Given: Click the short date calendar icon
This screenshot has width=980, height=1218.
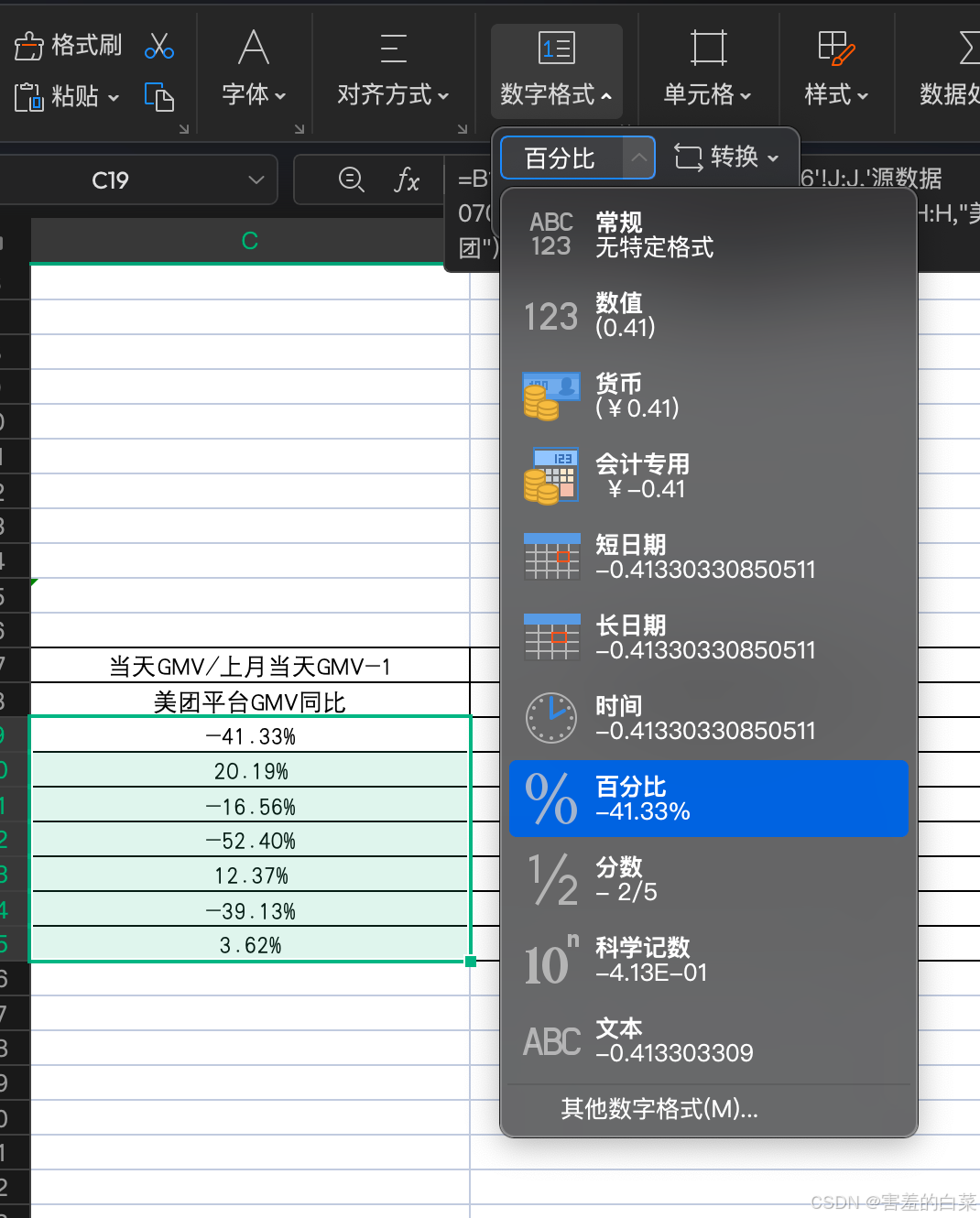Looking at the screenshot, I should pyautogui.click(x=551, y=557).
